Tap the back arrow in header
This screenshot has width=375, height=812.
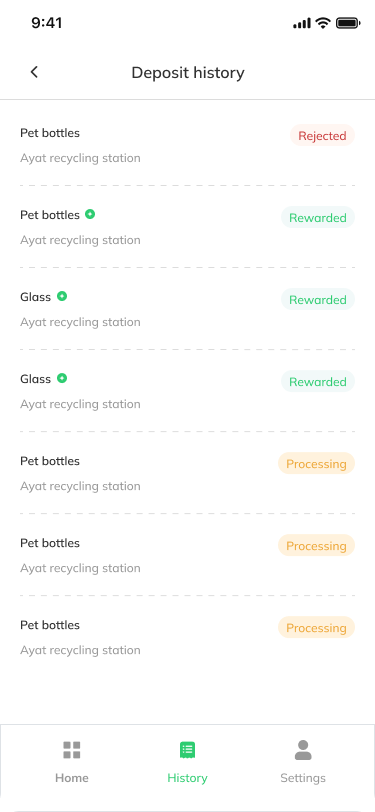point(34,72)
